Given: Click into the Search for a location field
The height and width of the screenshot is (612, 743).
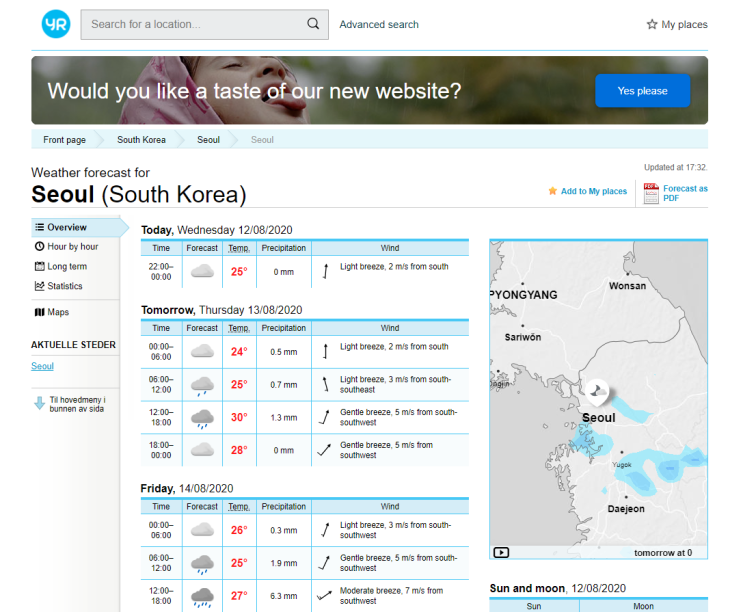Looking at the screenshot, I should point(204,24).
